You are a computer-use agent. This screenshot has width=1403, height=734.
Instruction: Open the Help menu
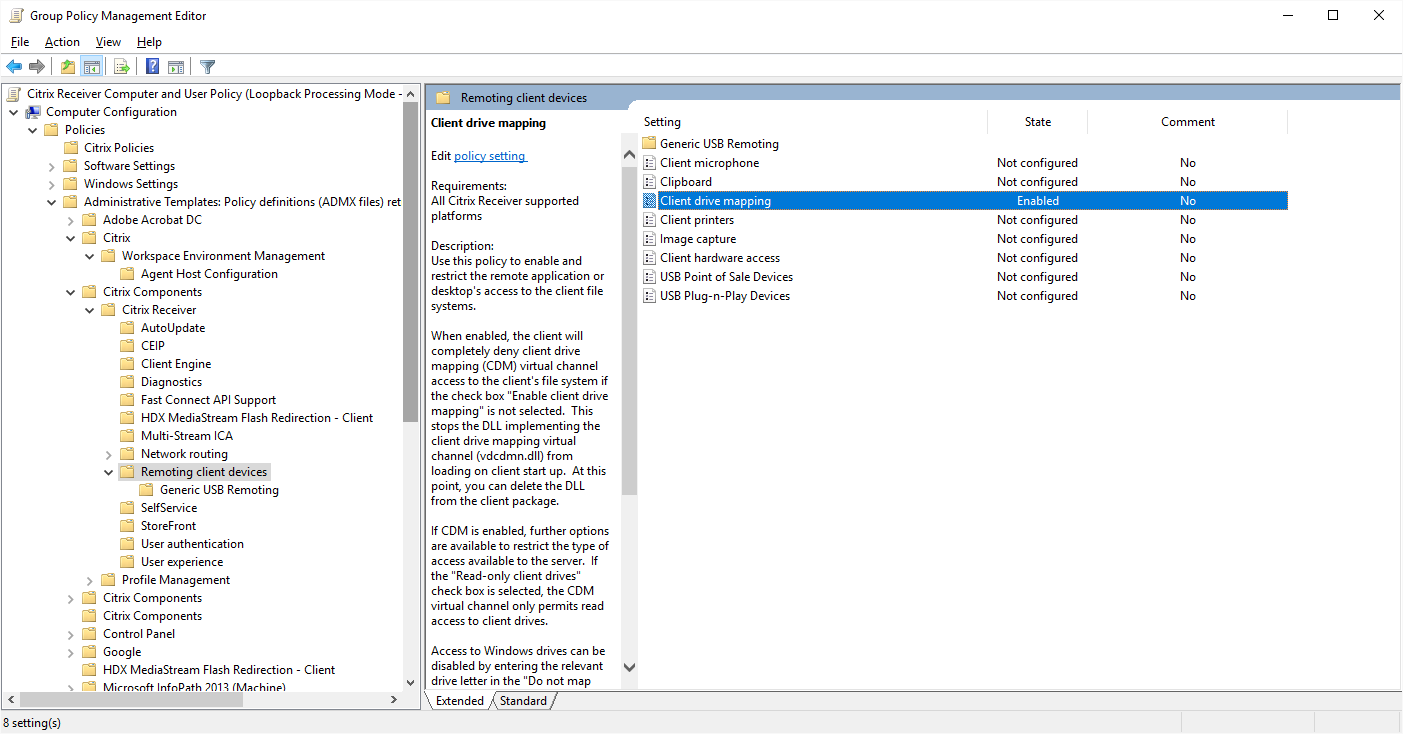point(149,42)
